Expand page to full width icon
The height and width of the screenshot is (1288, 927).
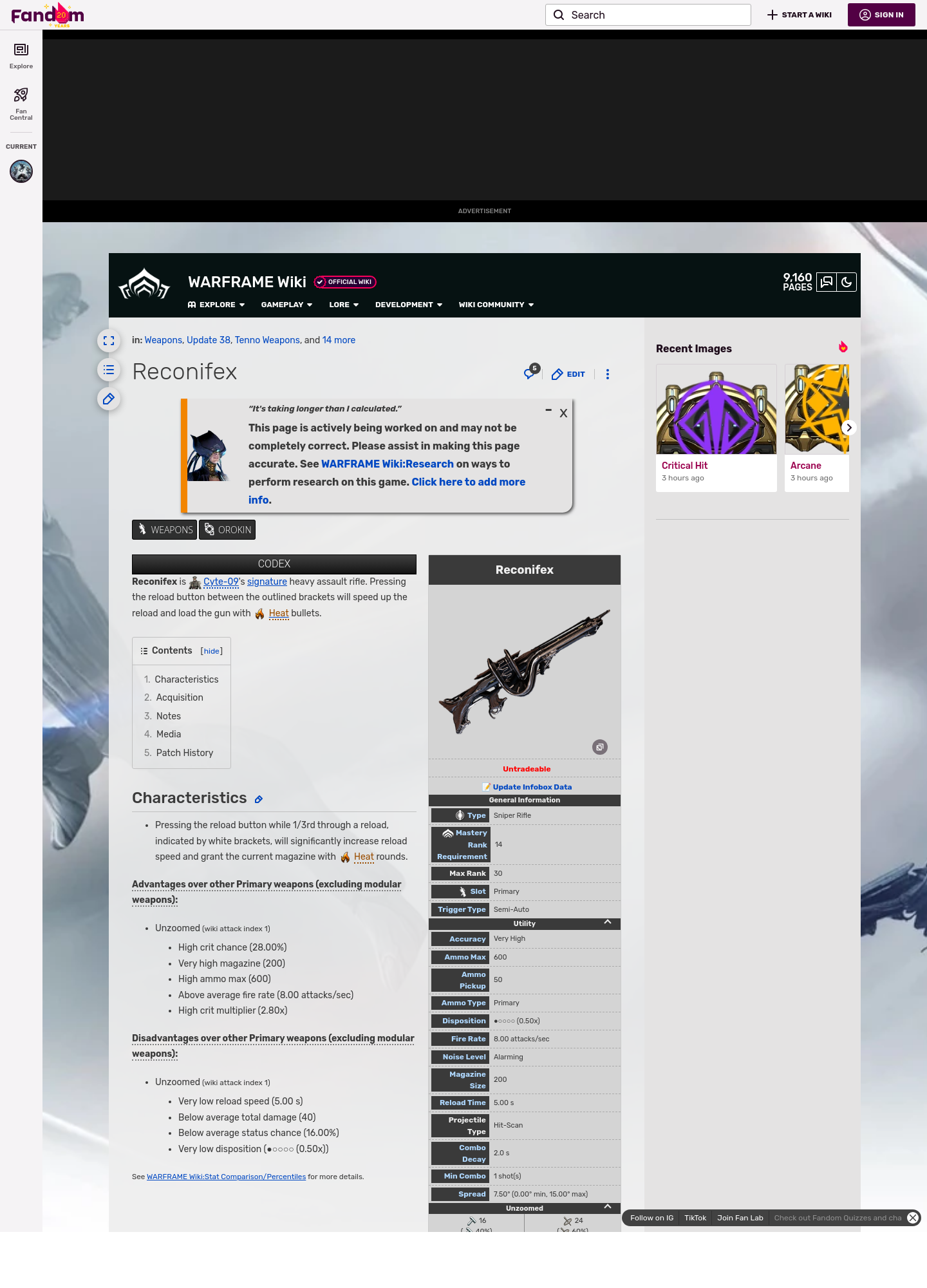point(109,341)
